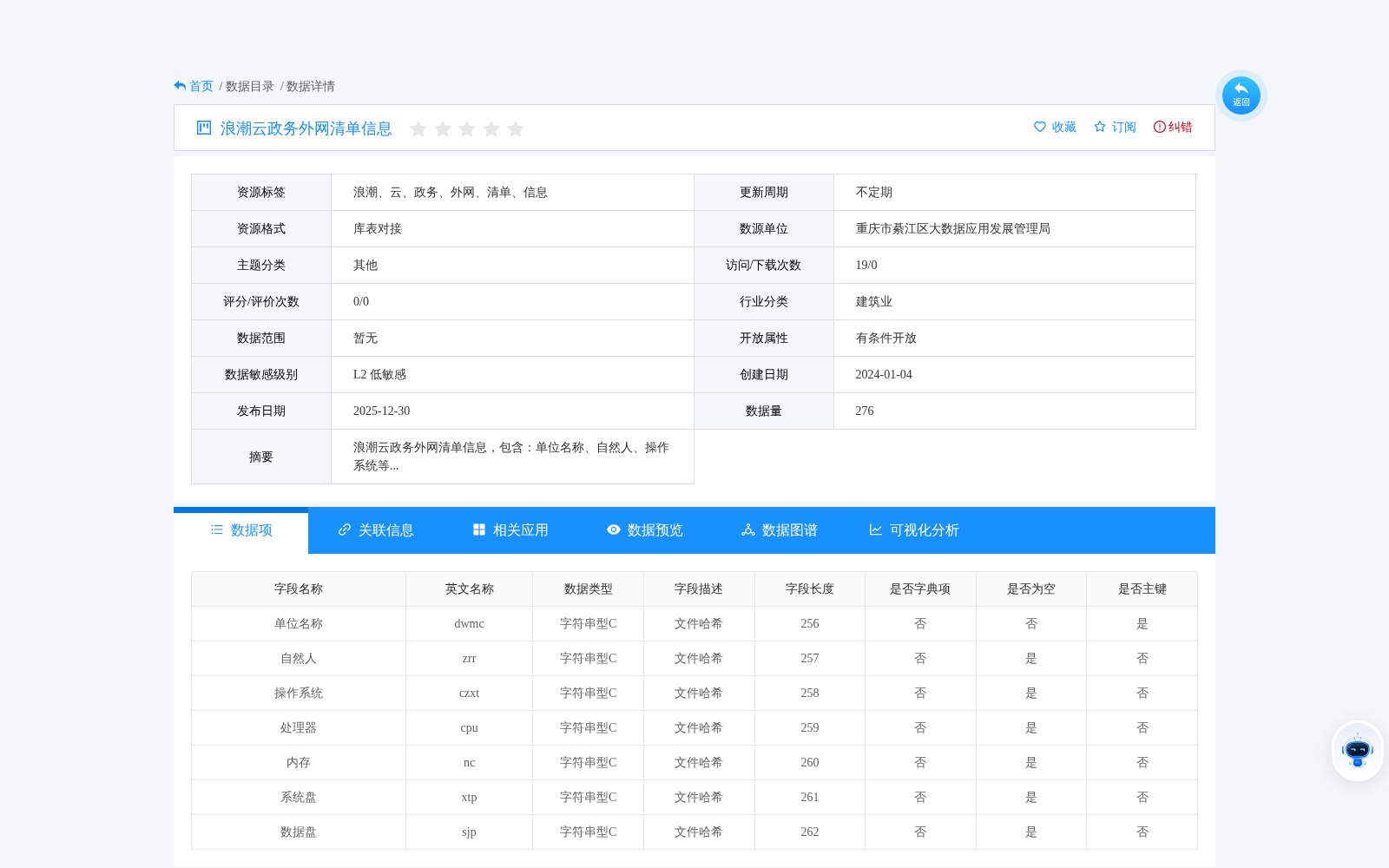1389x868 pixels.
Task: Rate four stars using the fourth star
Action: click(491, 128)
